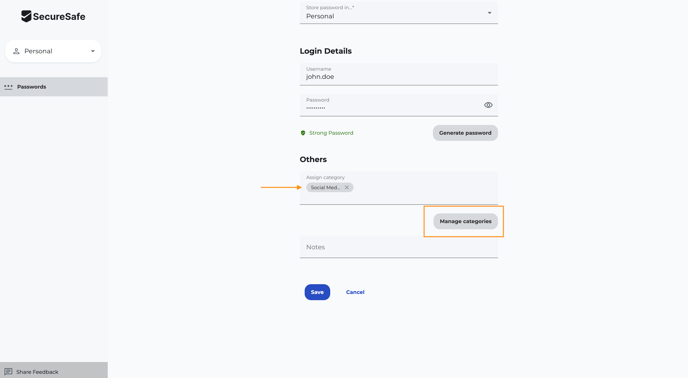Click the sidebar Personal dropdown arrow
The width and height of the screenshot is (688, 378).
(x=93, y=51)
